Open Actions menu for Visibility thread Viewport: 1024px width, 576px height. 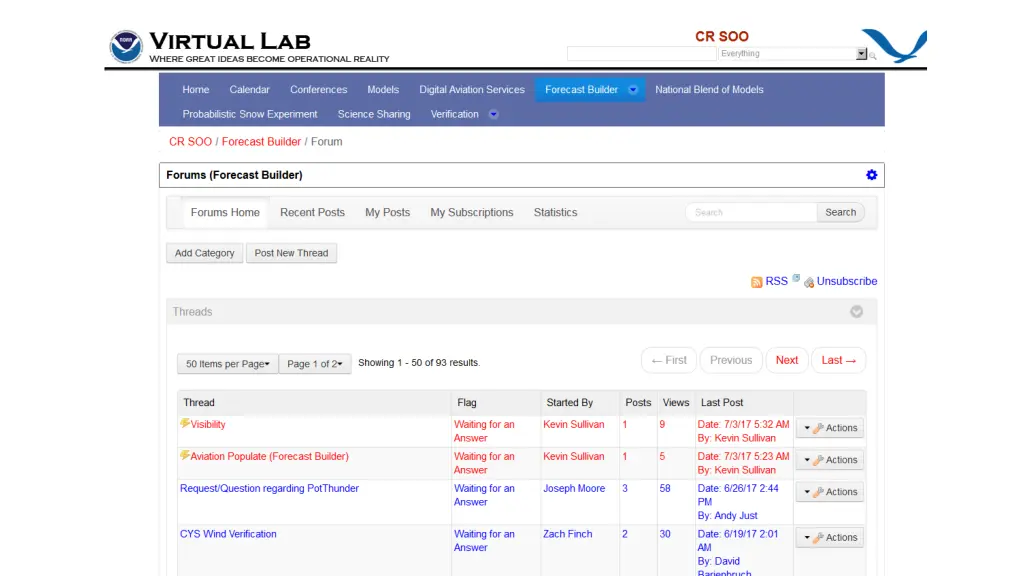point(829,428)
